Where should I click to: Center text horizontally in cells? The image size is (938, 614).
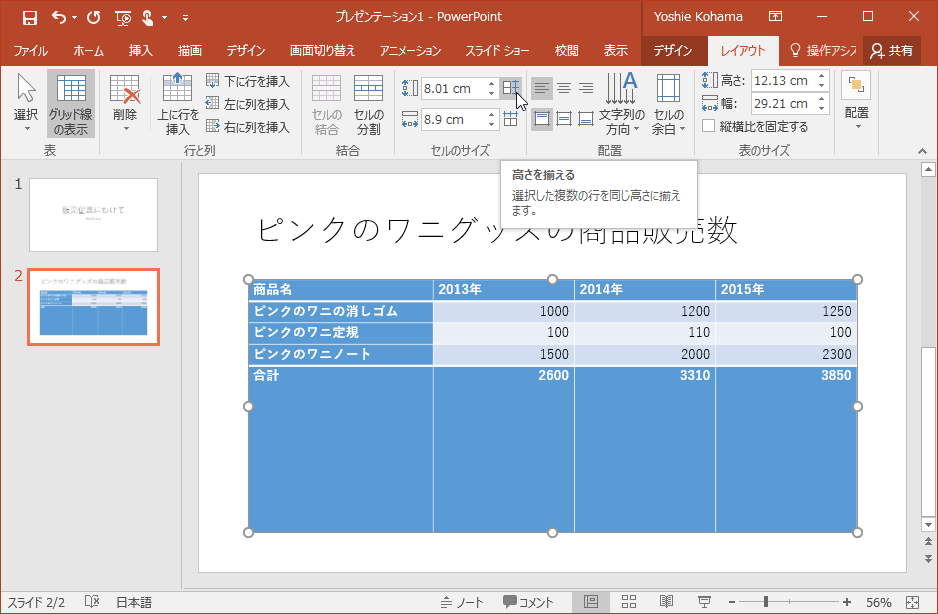[562, 88]
